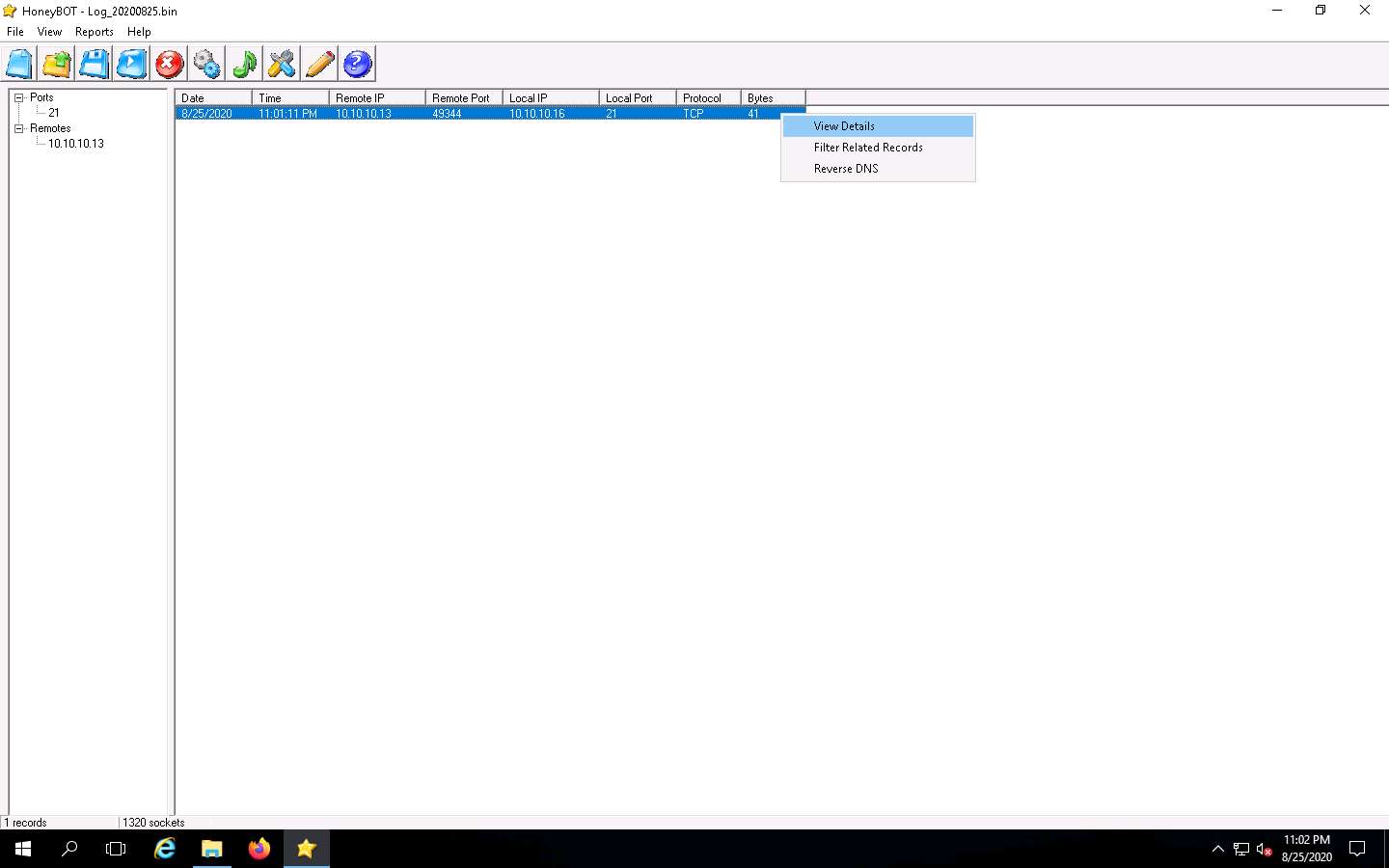
Task: Open the Windows Start menu
Action: 23,849
